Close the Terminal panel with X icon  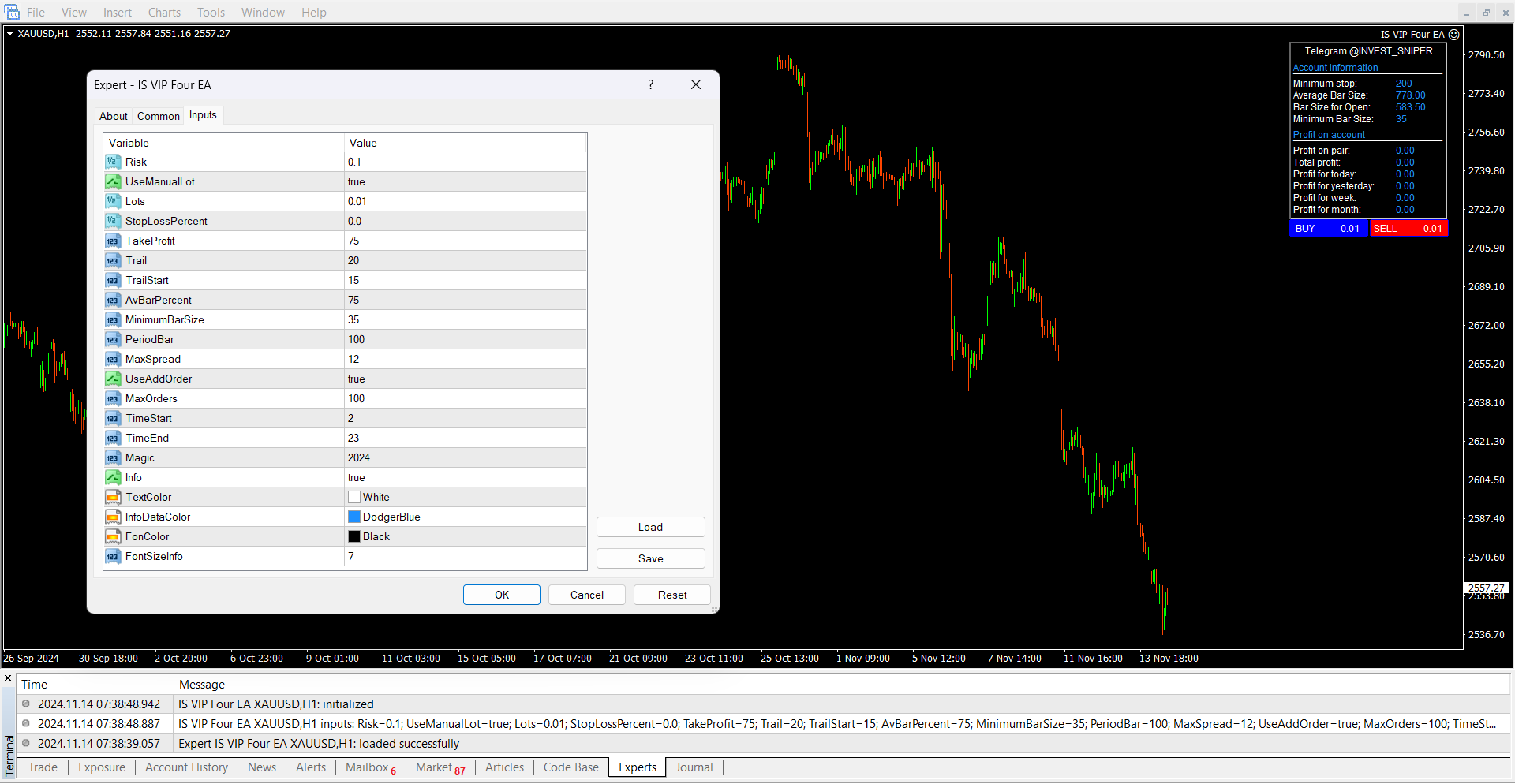[x=8, y=678]
